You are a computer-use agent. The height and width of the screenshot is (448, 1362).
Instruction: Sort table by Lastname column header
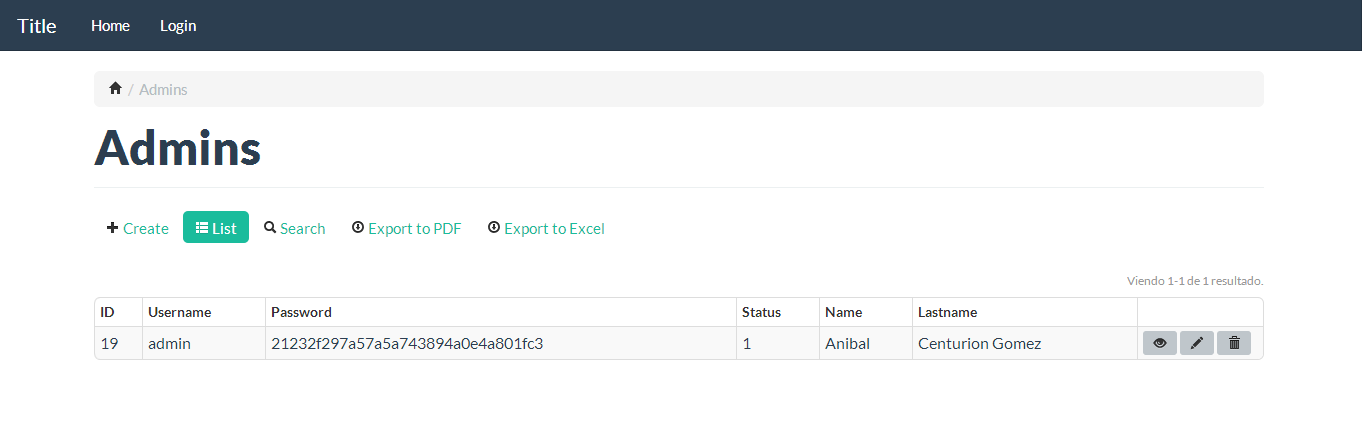tap(948, 312)
